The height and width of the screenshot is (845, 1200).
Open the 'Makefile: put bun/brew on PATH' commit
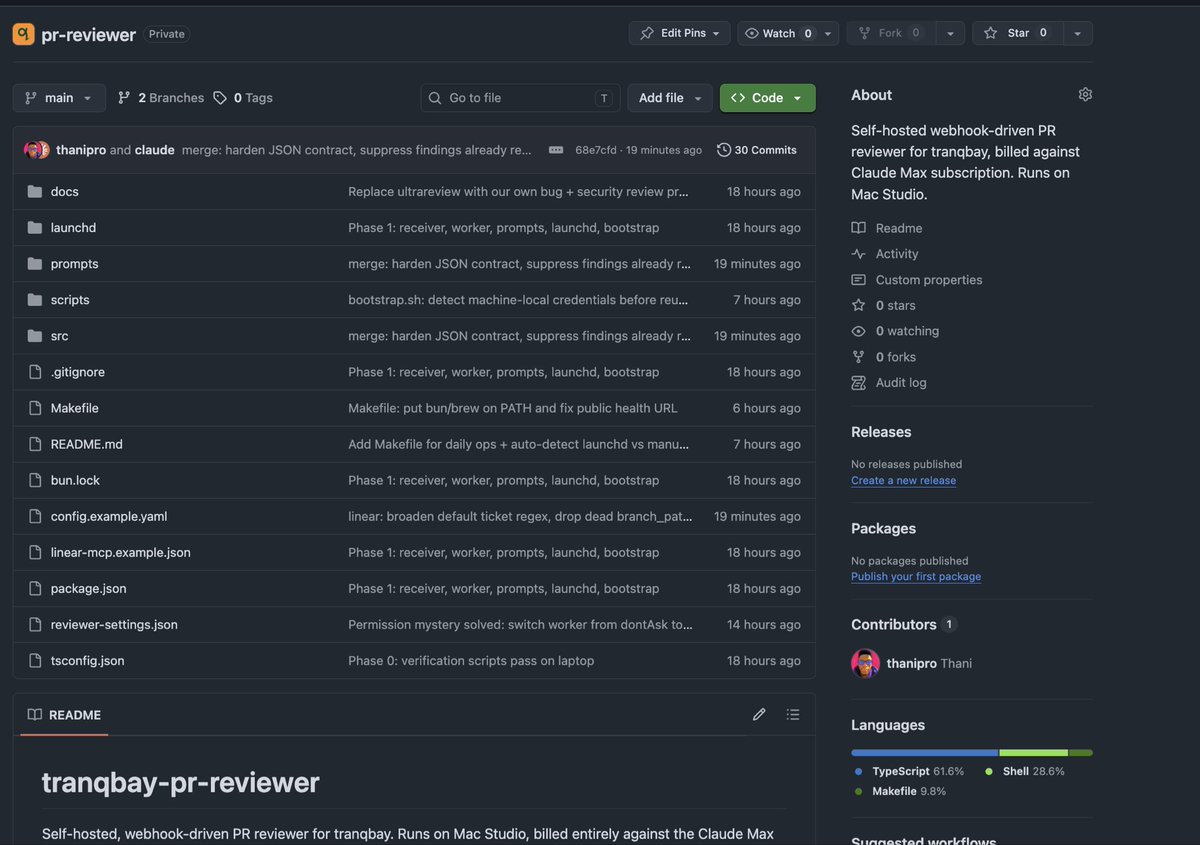coord(513,408)
